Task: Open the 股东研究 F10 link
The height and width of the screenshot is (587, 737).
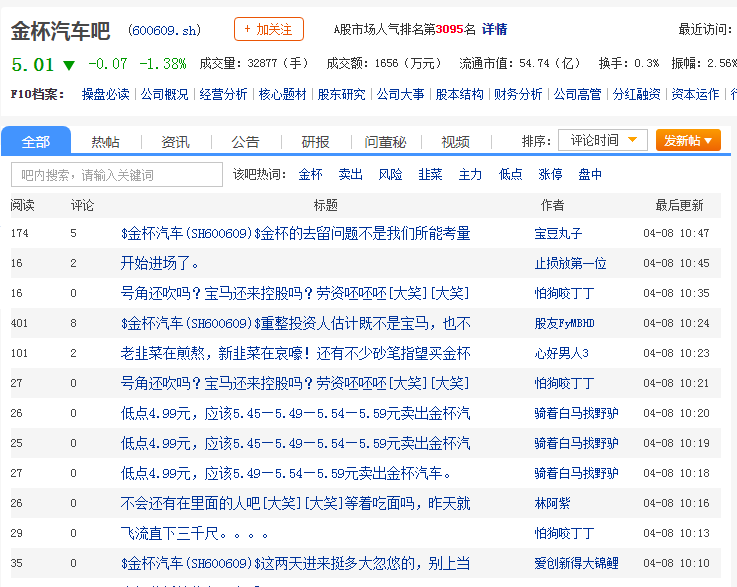Action: [341, 94]
